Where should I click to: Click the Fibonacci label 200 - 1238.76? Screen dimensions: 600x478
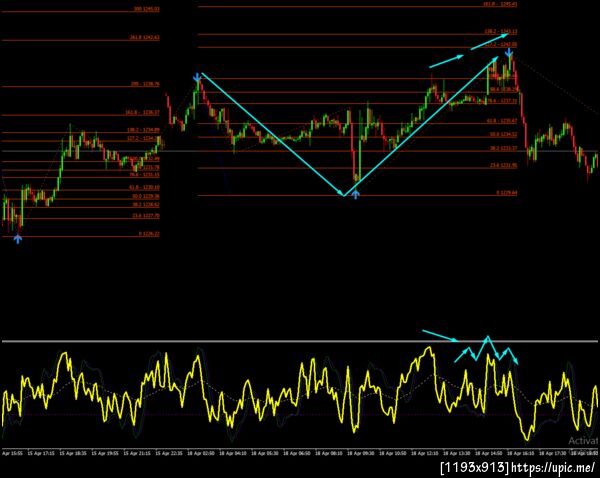tap(145, 84)
